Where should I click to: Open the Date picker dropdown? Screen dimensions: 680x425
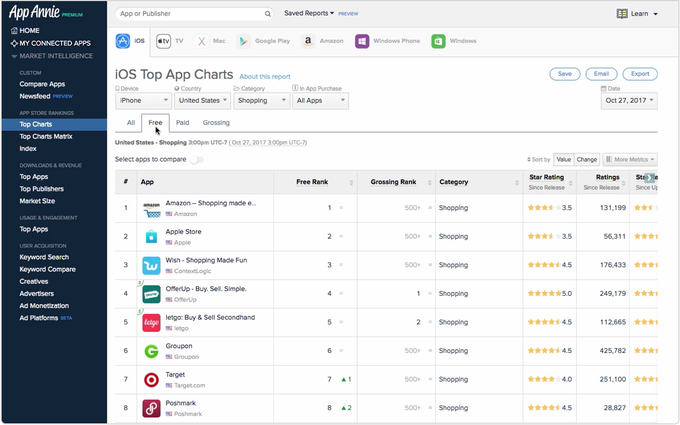629,101
